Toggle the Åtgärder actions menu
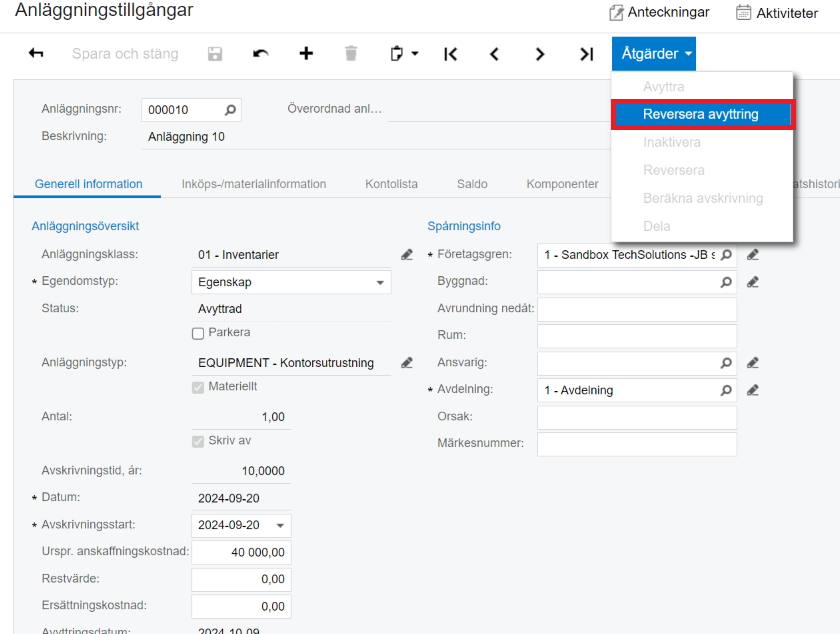840x634 pixels. tap(654, 54)
